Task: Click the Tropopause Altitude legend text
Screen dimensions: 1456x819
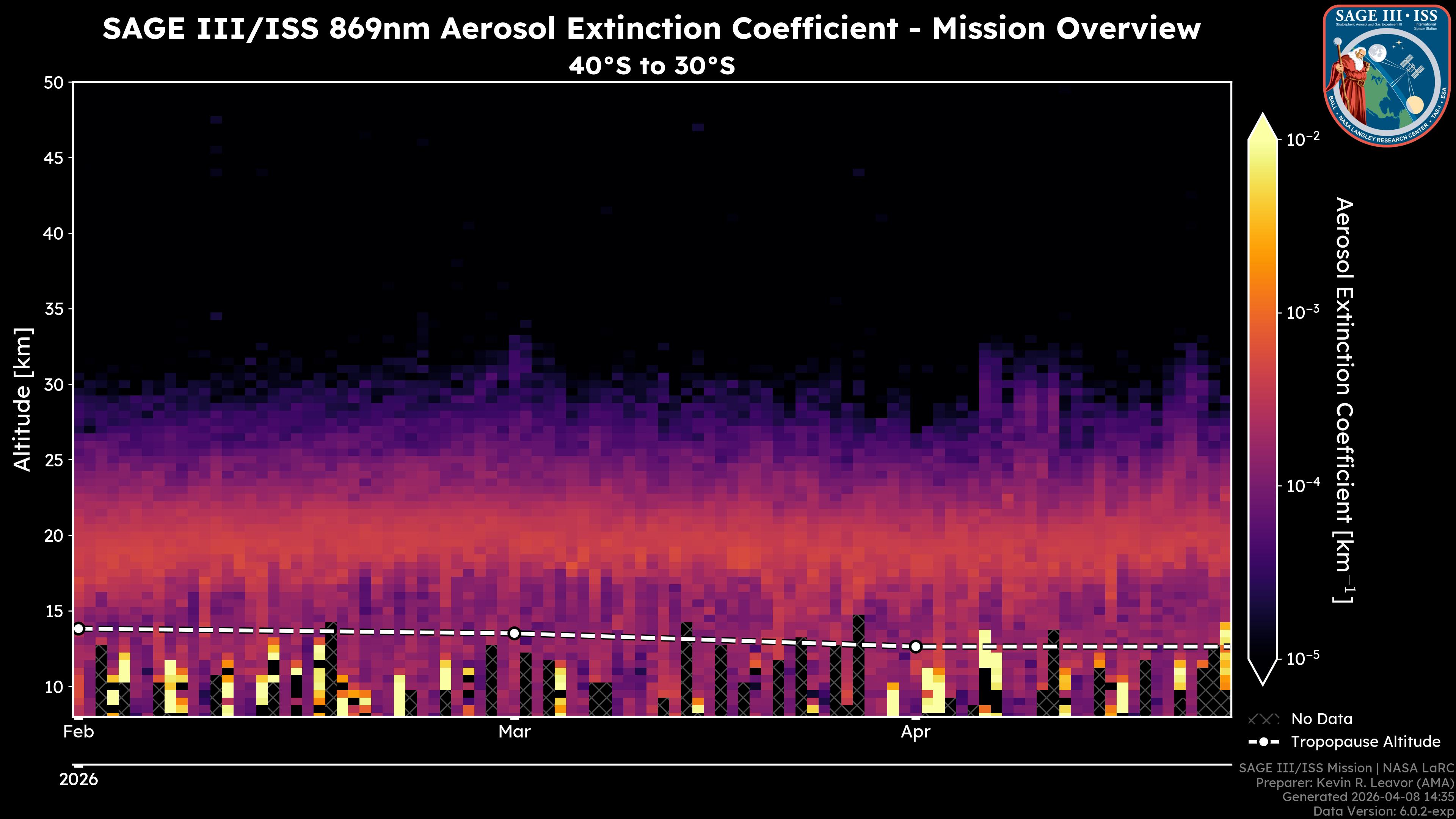Action: [1365, 742]
